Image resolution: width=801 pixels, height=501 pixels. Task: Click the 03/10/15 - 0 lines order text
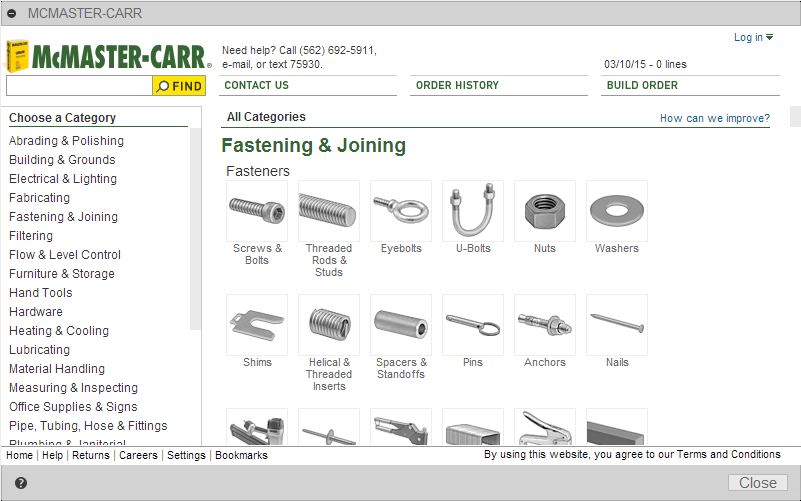[645, 64]
